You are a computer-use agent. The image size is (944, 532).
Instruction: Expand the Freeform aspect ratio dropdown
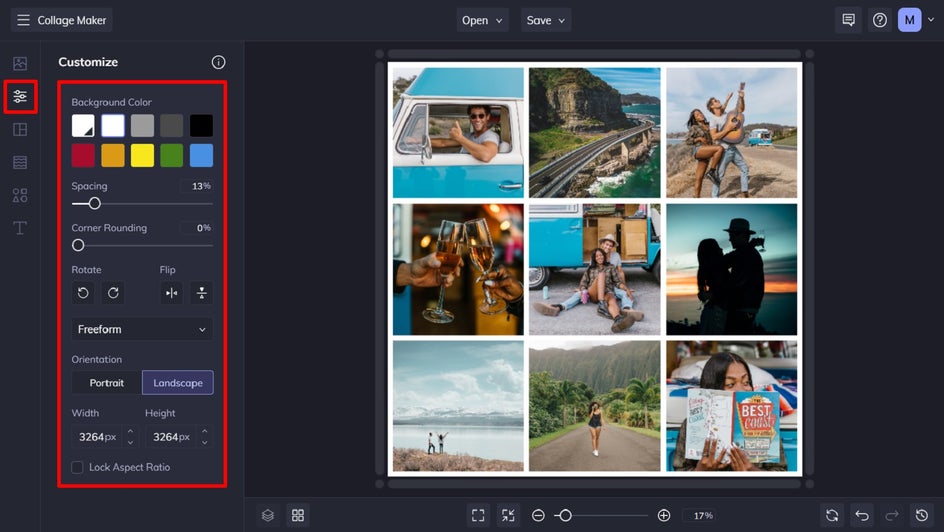pyautogui.click(x=142, y=329)
